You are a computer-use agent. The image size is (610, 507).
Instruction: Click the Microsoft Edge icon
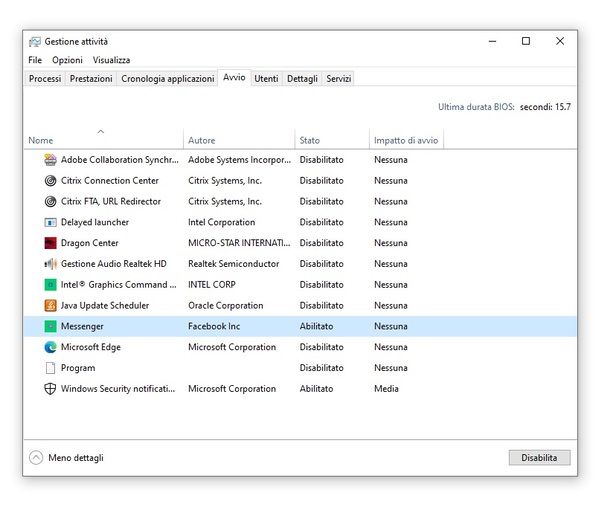[x=50, y=347]
